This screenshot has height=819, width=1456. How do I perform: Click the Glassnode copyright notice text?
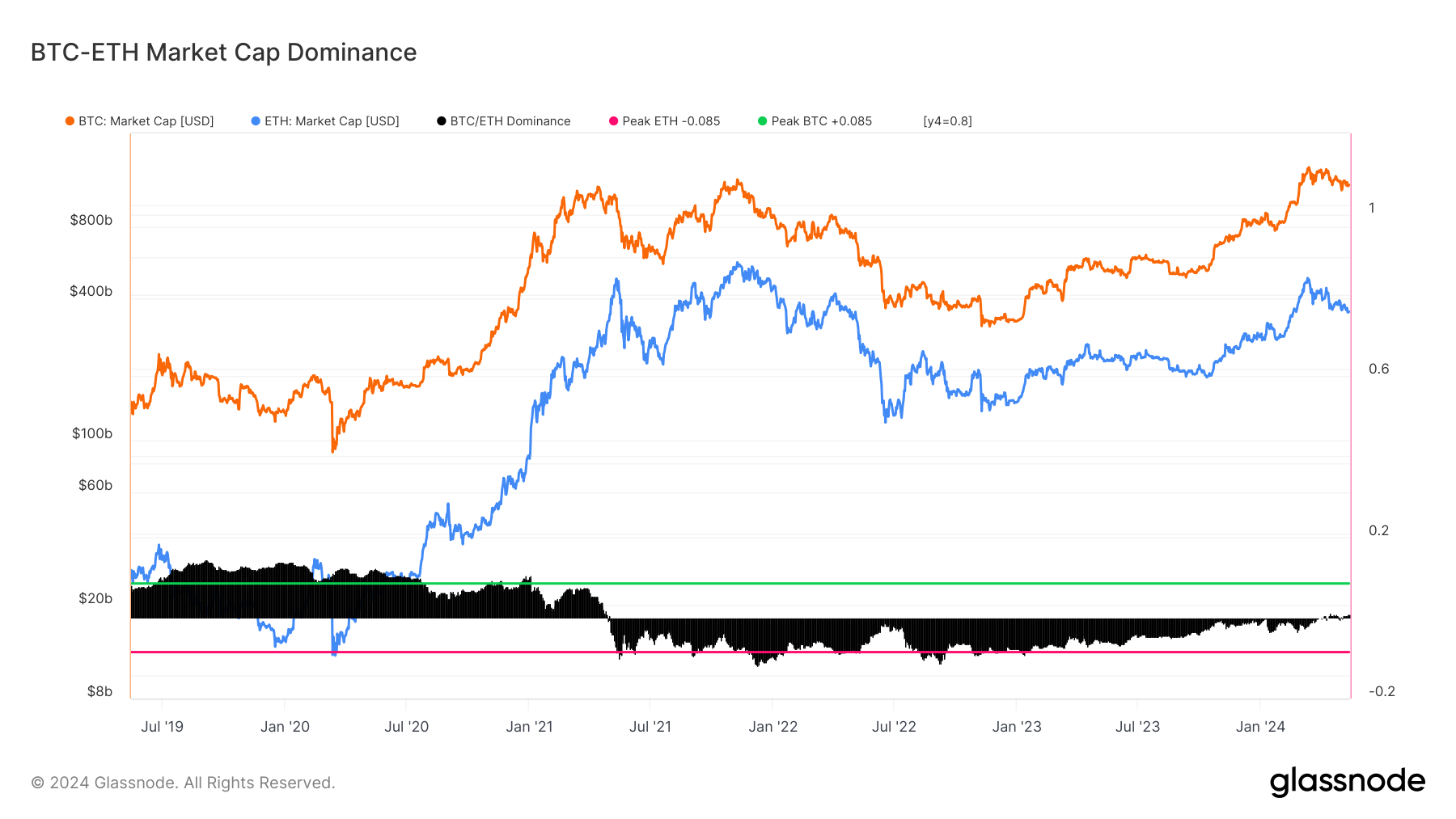click(183, 783)
